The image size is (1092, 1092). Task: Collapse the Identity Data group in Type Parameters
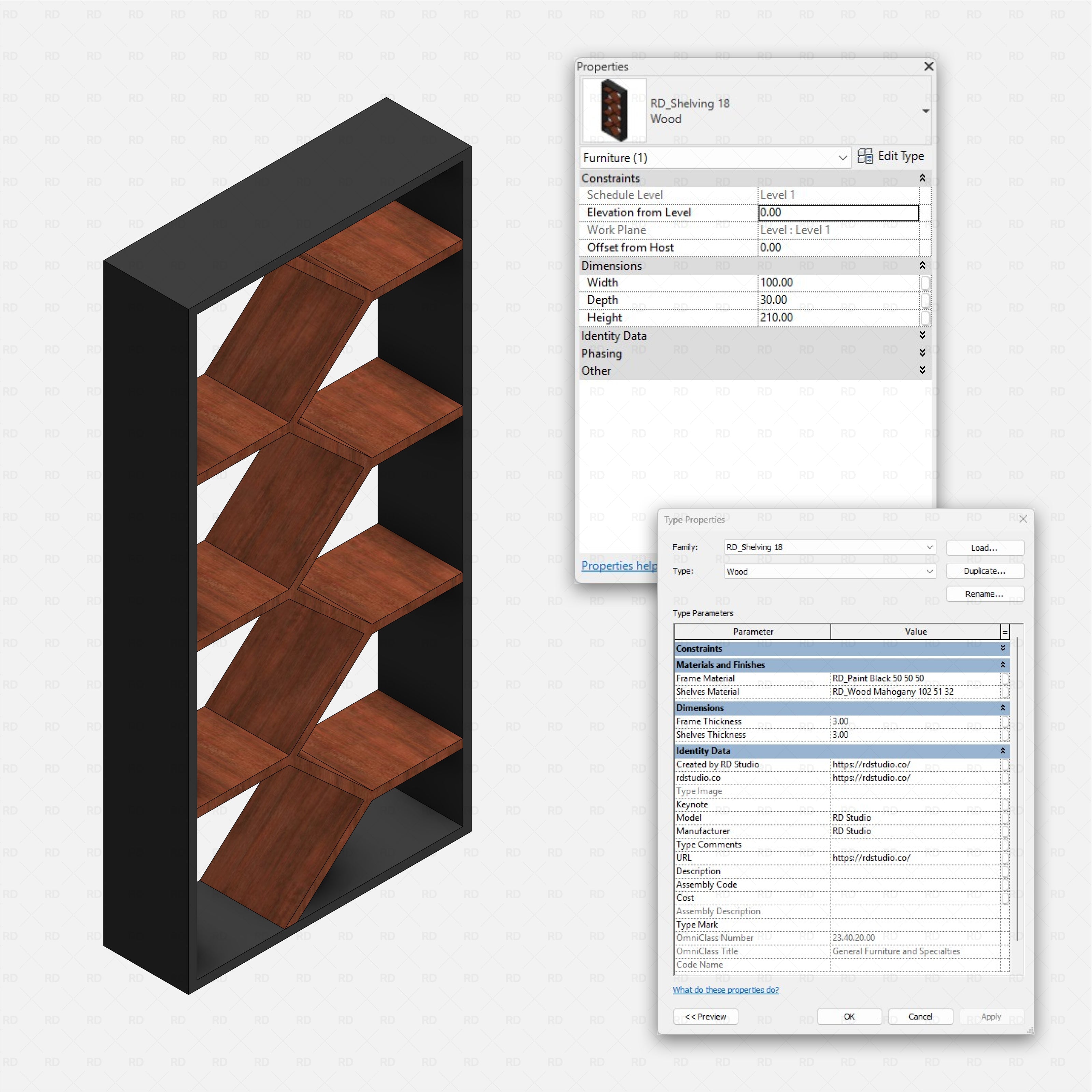point(1003,751)
